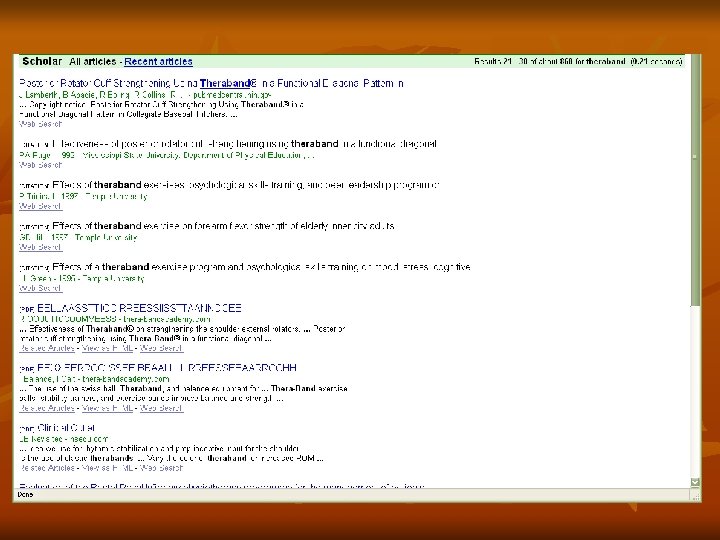Click View as HTML under Clinical Outlet result
Viewport: 720px width, 540px height.
tap(107, 468)
